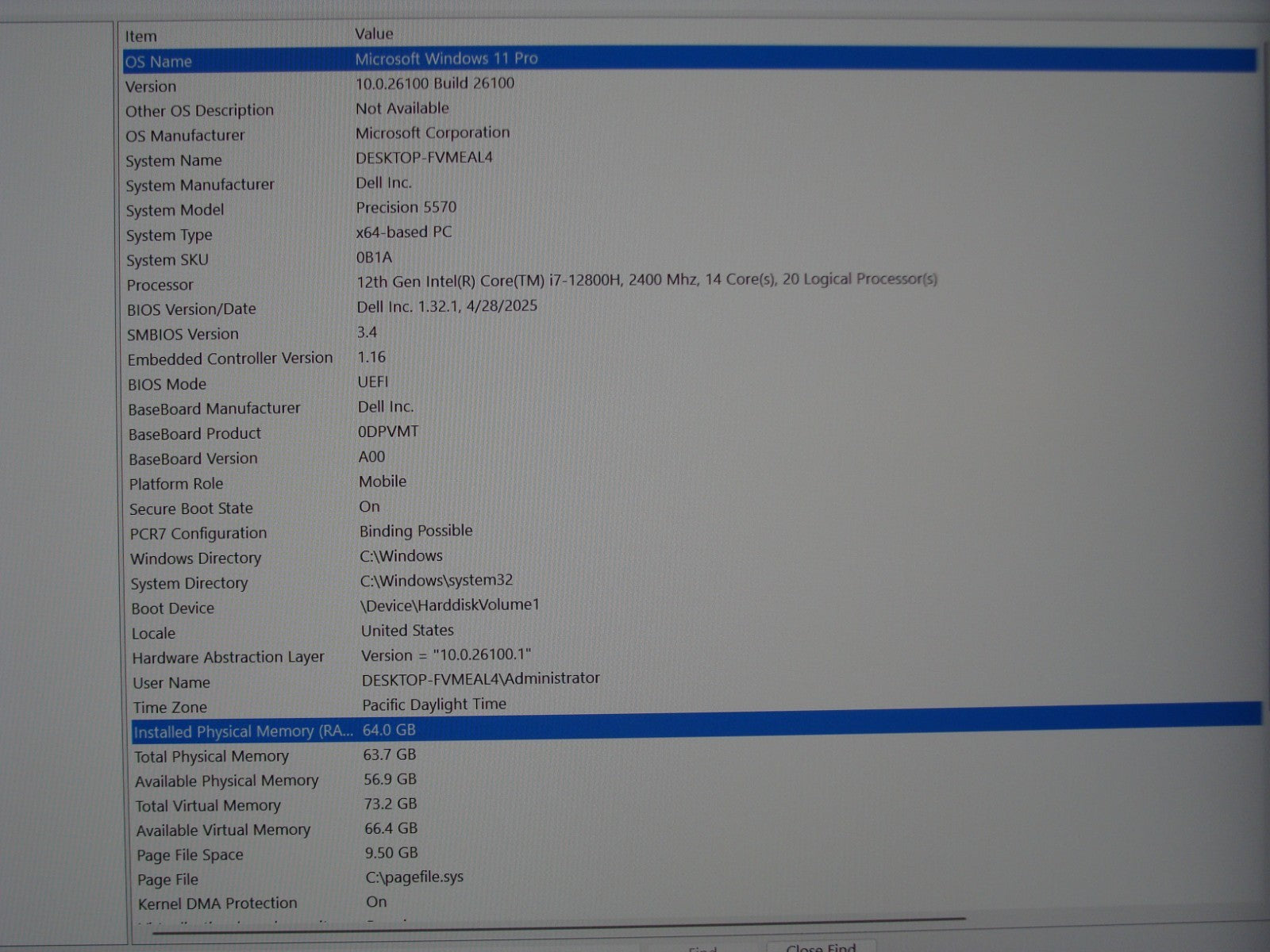Select the Secure Boot State row
The width and height of the screenshot is (1270, 952).
point(191,509)
